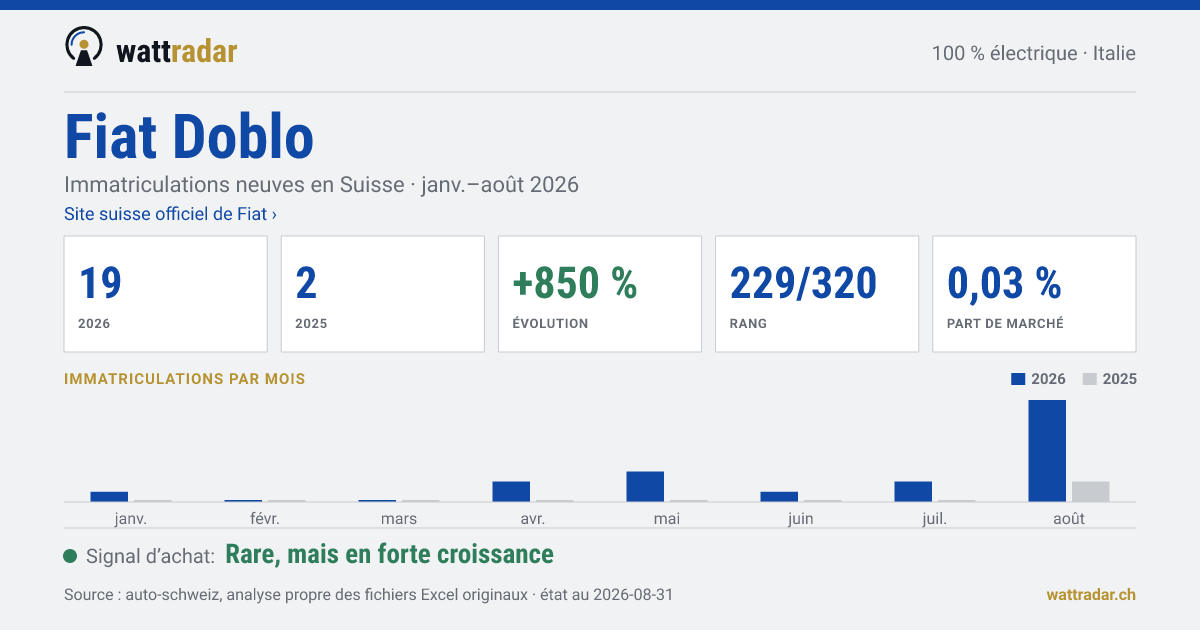This screenshot has height=630, width=1200.
Task: Click the blue juin 2026 bar
Action: click(779, 497)
